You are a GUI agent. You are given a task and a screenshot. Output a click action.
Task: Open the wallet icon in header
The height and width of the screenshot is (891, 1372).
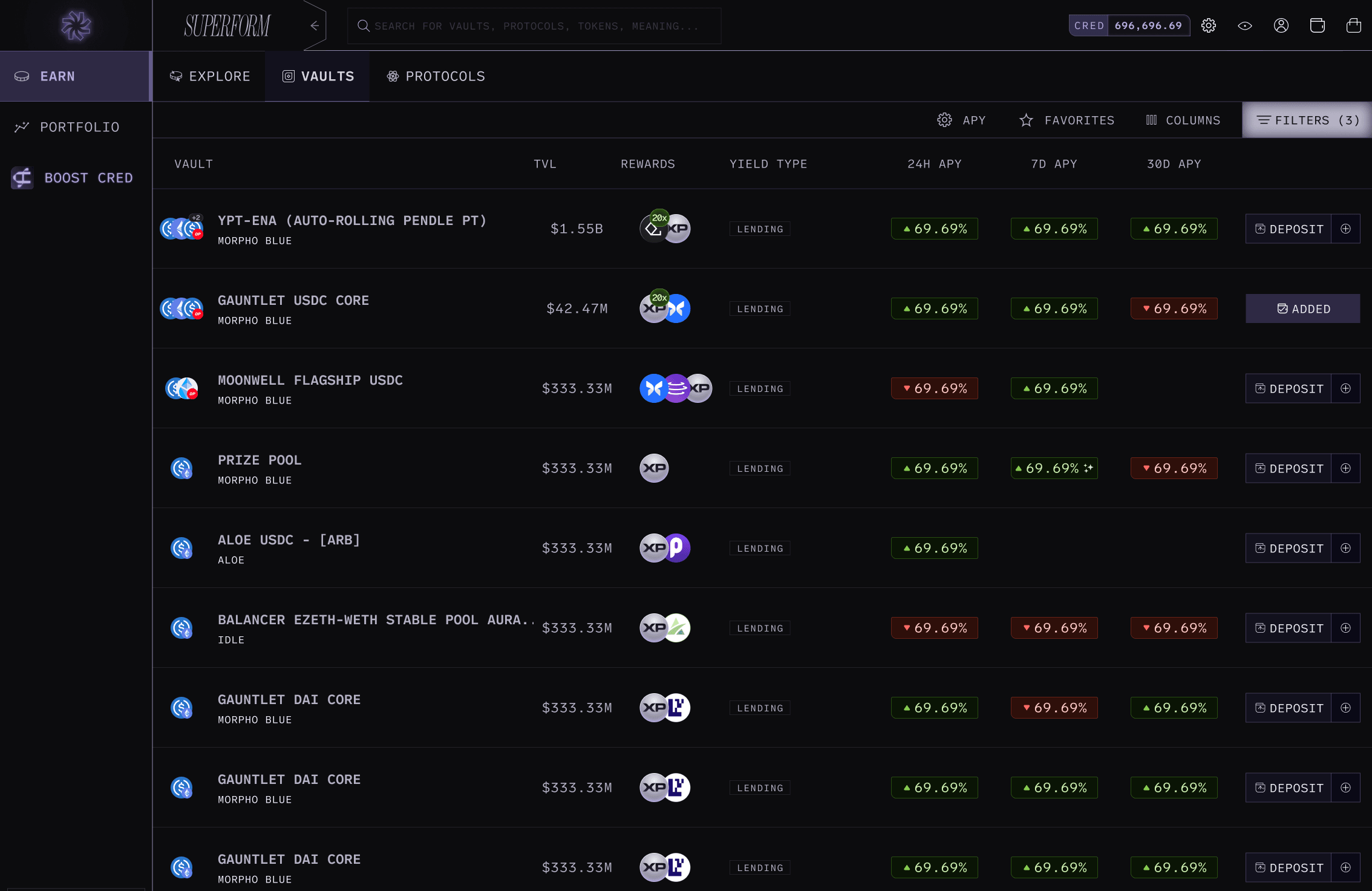click(1318, 25)
